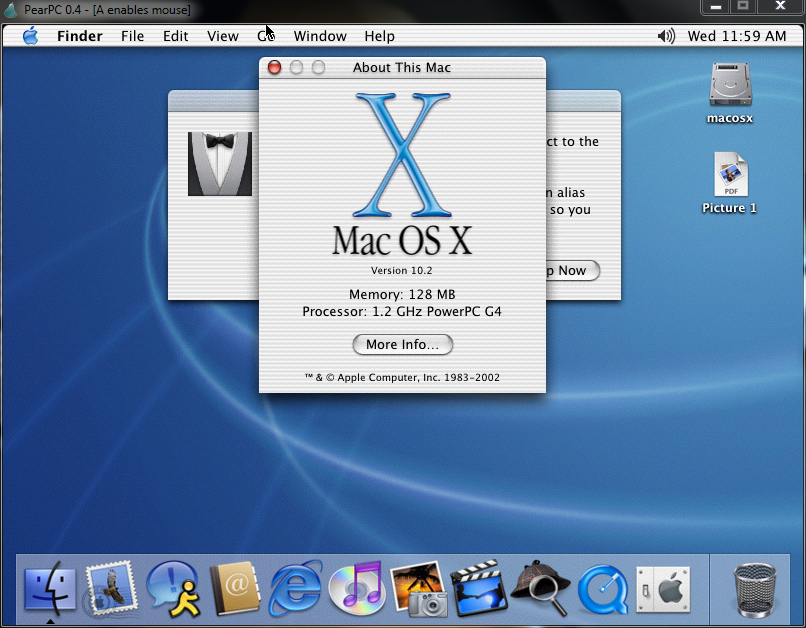Viewport: 806px width, 628px height.
Task: Open the Apple menu
Action: coord(30,36)
